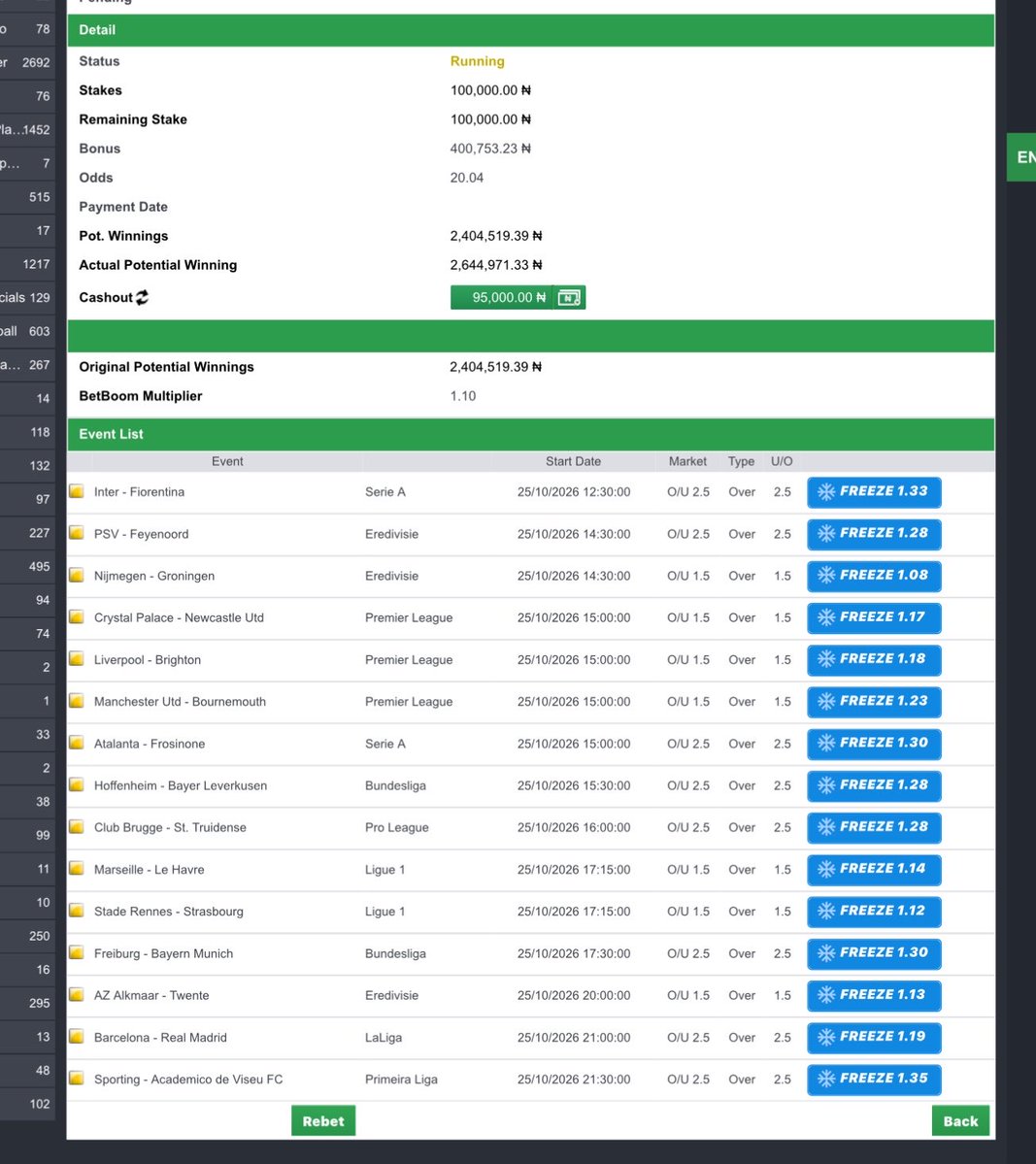Freeze Inter - Fiorentina odds at 1.33
Screen dimensions: 1036x1164
874,492
